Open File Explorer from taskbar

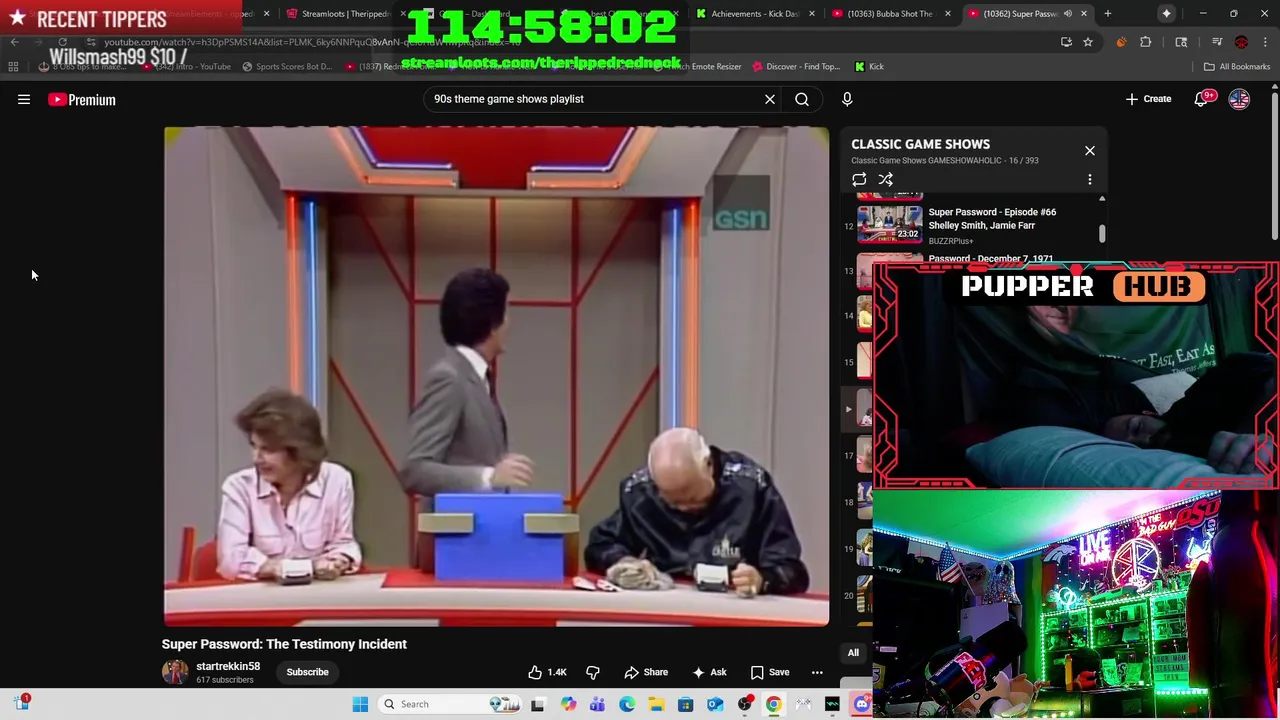656,704
